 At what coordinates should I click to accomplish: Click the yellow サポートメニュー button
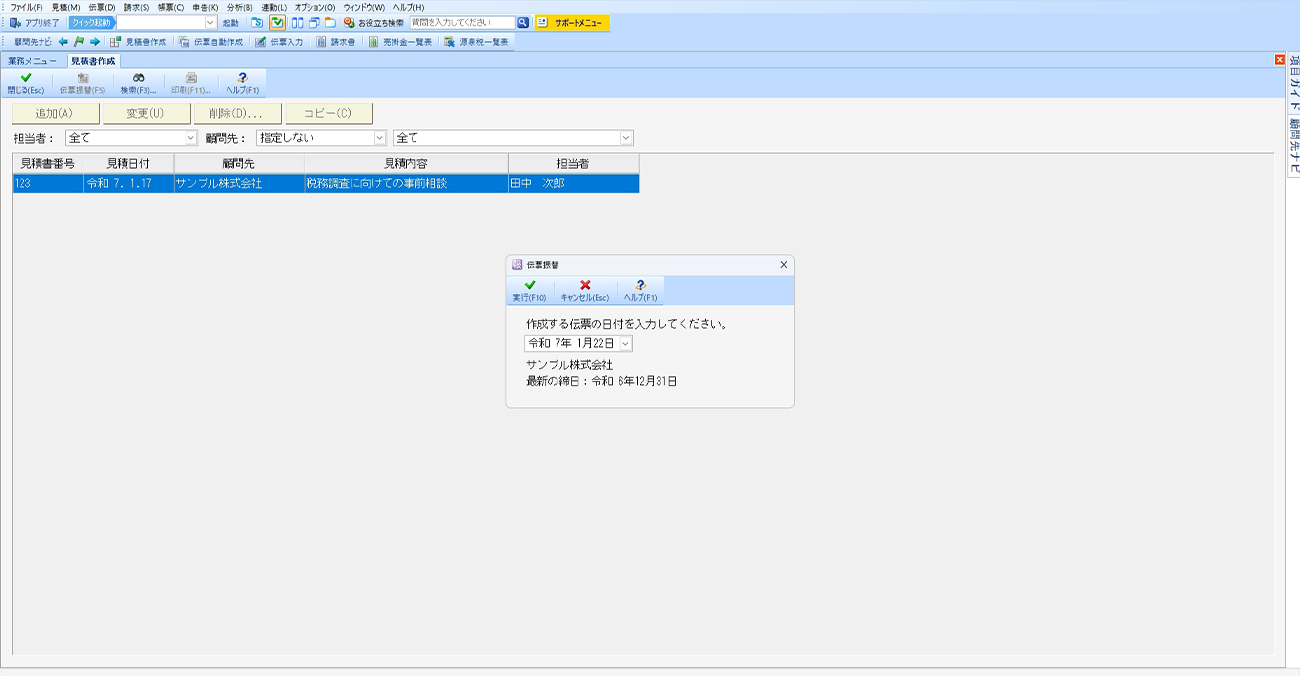coord(572,22)
